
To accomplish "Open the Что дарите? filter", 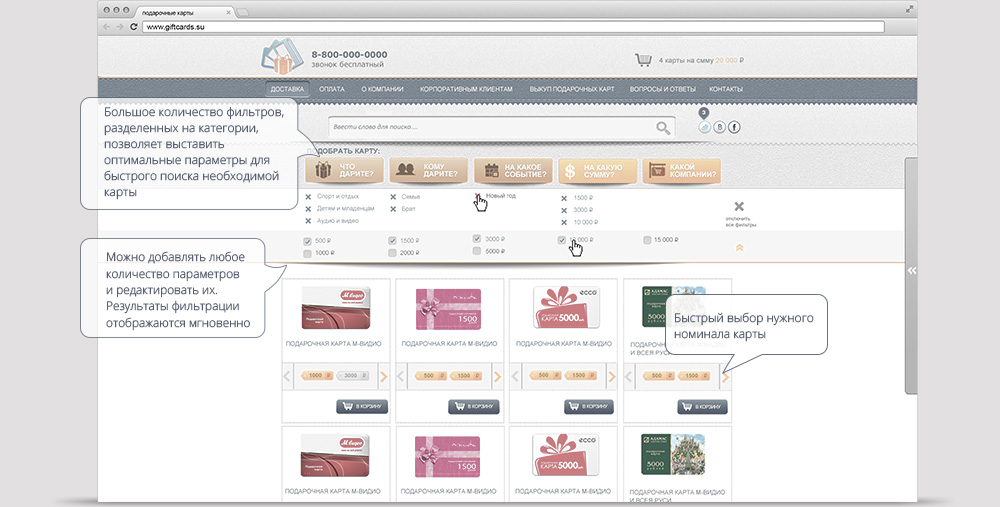I will coord(344,170).
